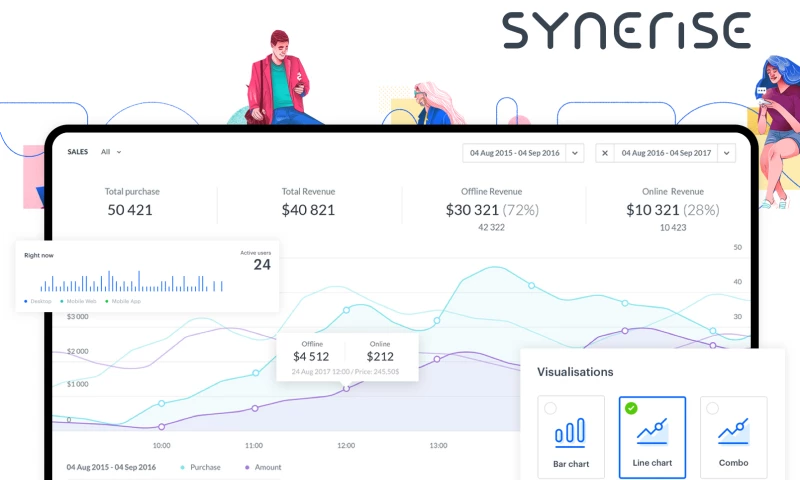Open the Sales 'All' filter dropdown
800x480 pixels.
point(111,152)
